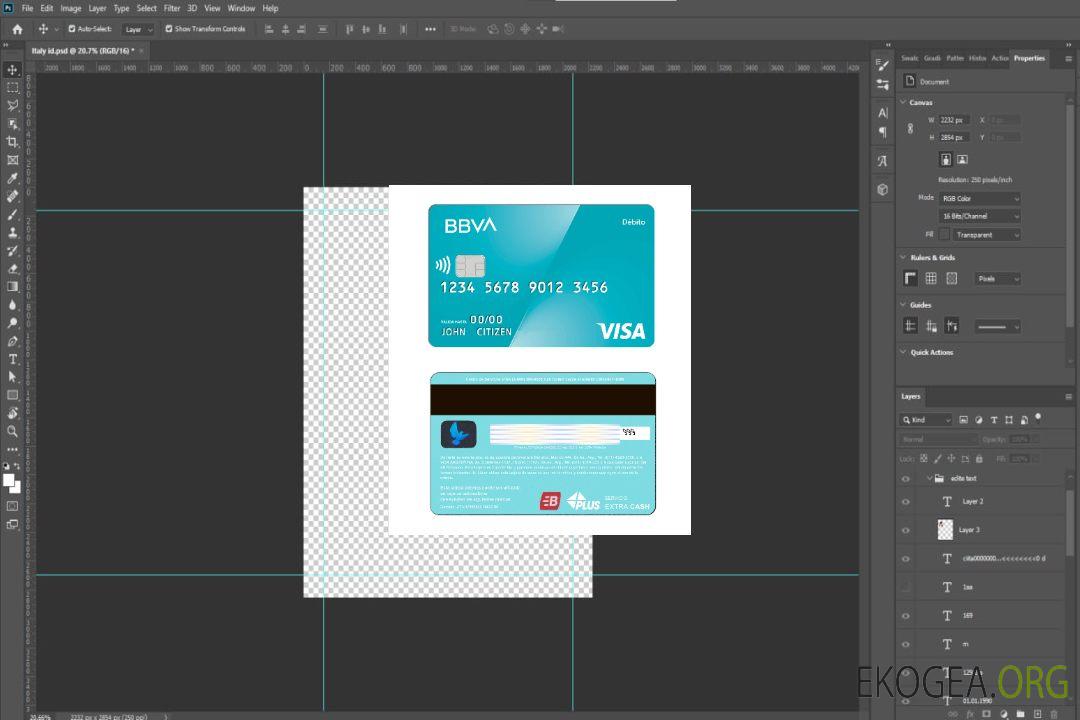Select the Pen tool
The height and width of the screenshot is (720, 1080).
click(12, 341)
